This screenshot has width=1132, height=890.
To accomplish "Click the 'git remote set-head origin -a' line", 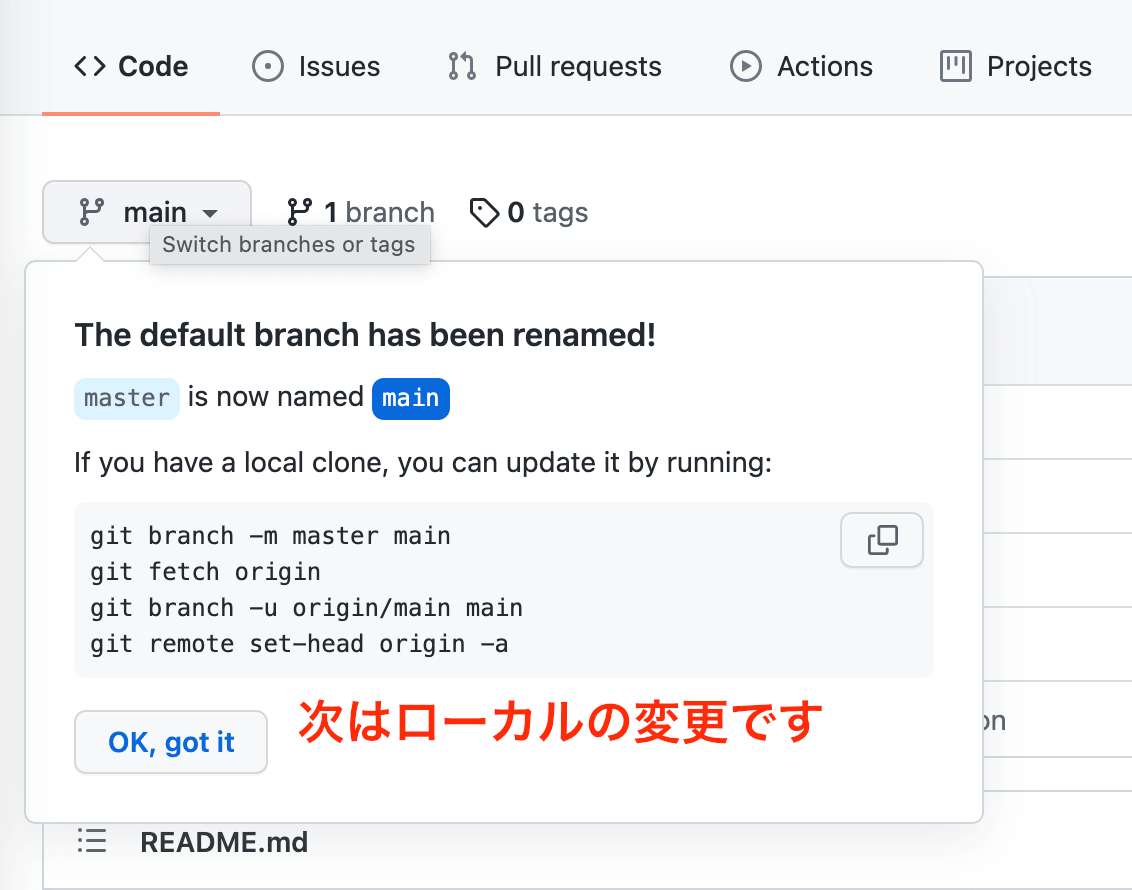I will tap(299, 644).
